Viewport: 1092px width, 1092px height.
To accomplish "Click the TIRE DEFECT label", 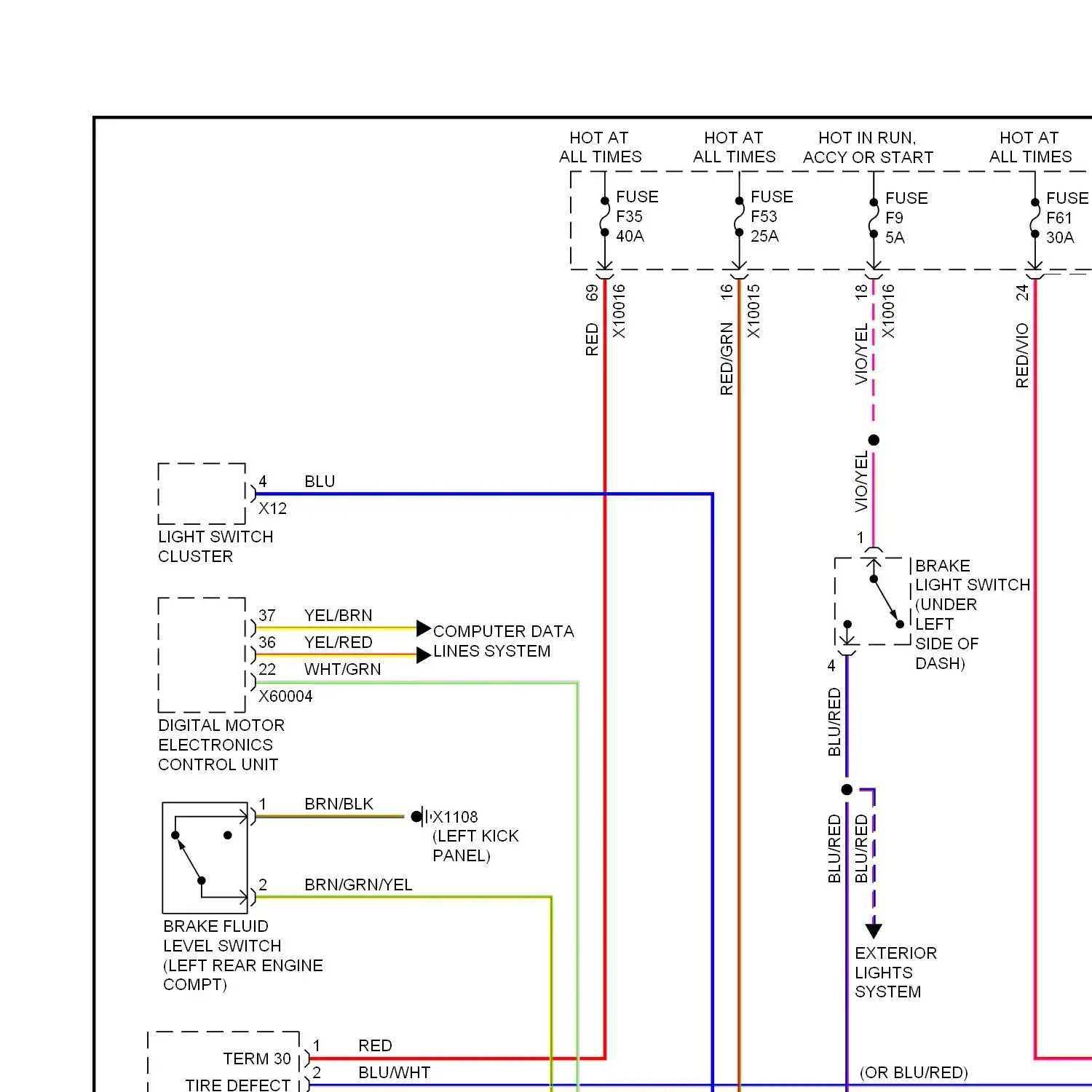I will [x=238, y=1085].
